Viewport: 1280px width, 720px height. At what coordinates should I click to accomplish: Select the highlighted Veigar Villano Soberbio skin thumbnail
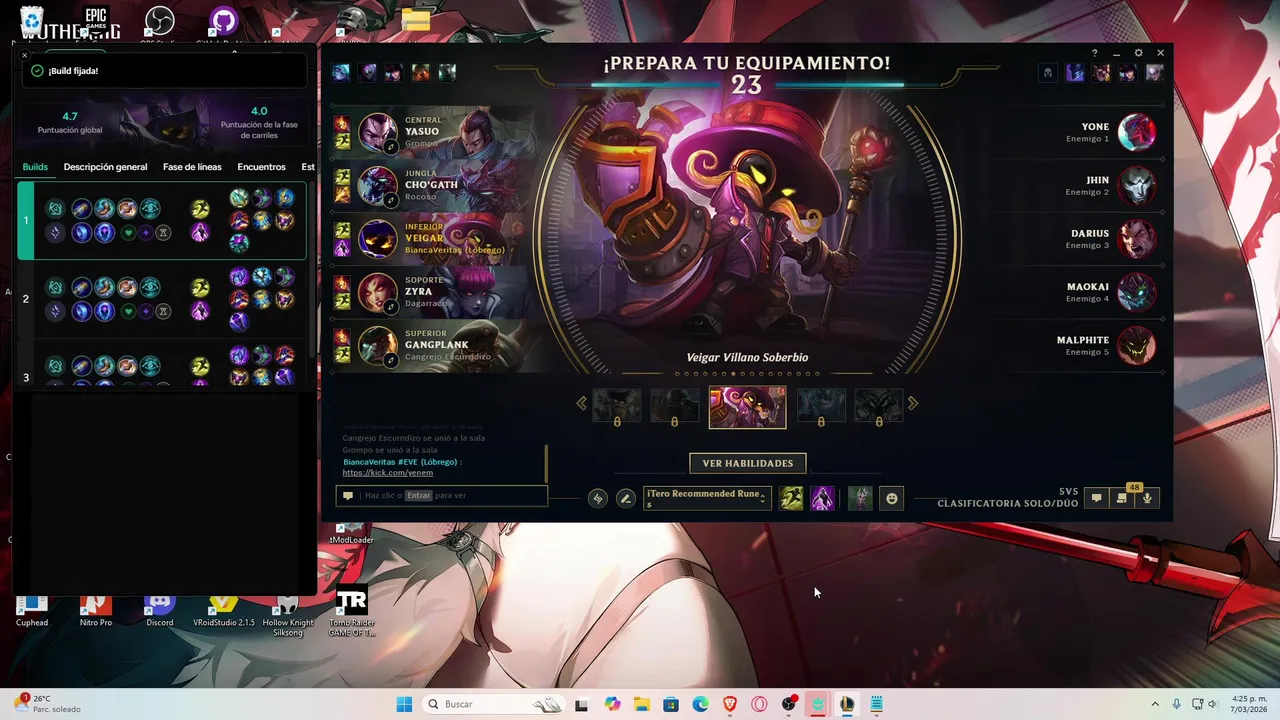tap(747, 407)
